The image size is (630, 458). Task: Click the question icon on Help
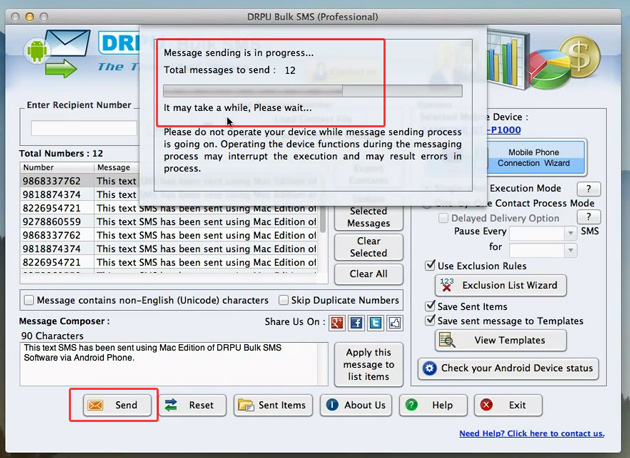411,405
